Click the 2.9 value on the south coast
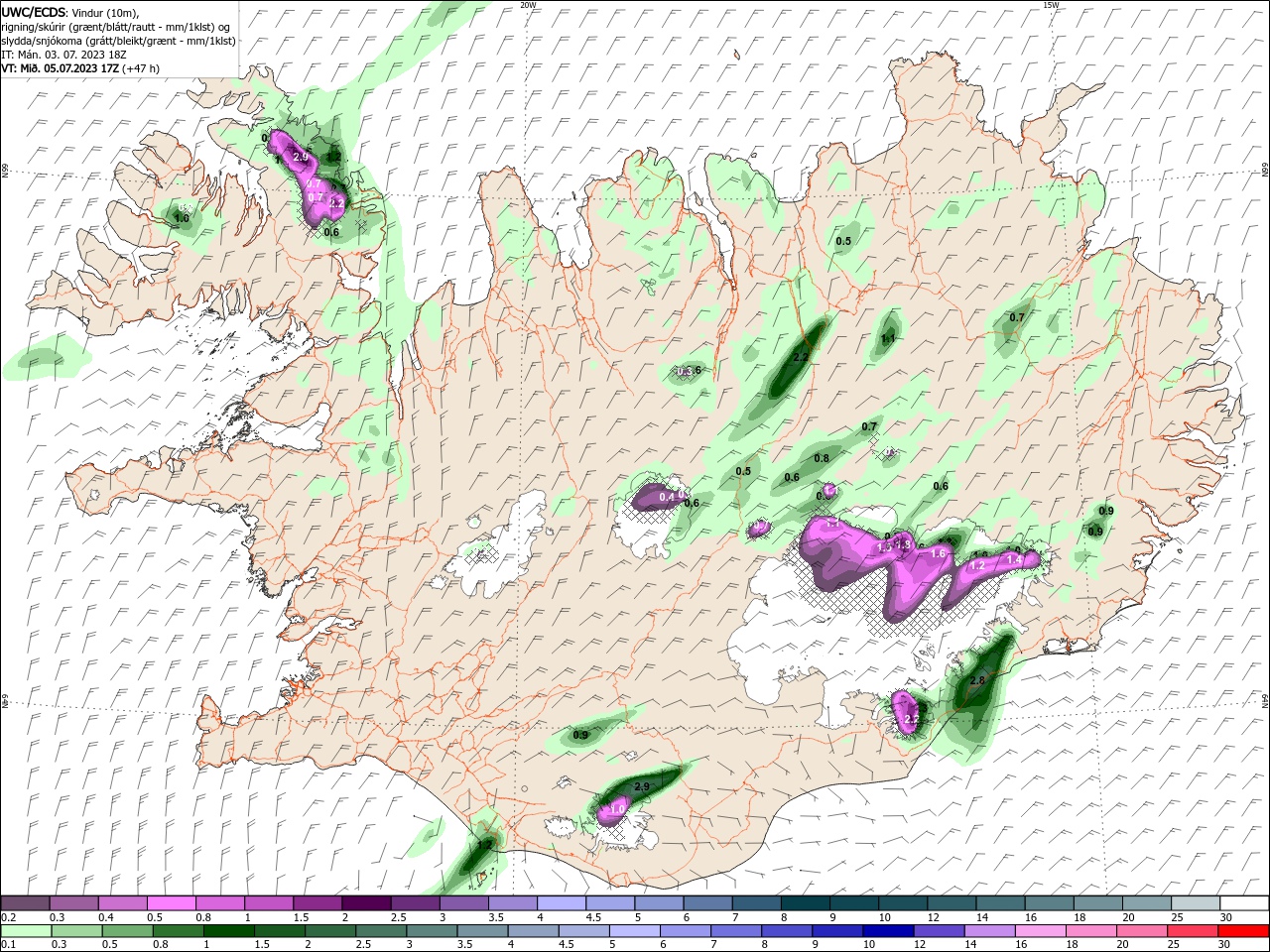 pyautogui.click(x=641, y=786)
